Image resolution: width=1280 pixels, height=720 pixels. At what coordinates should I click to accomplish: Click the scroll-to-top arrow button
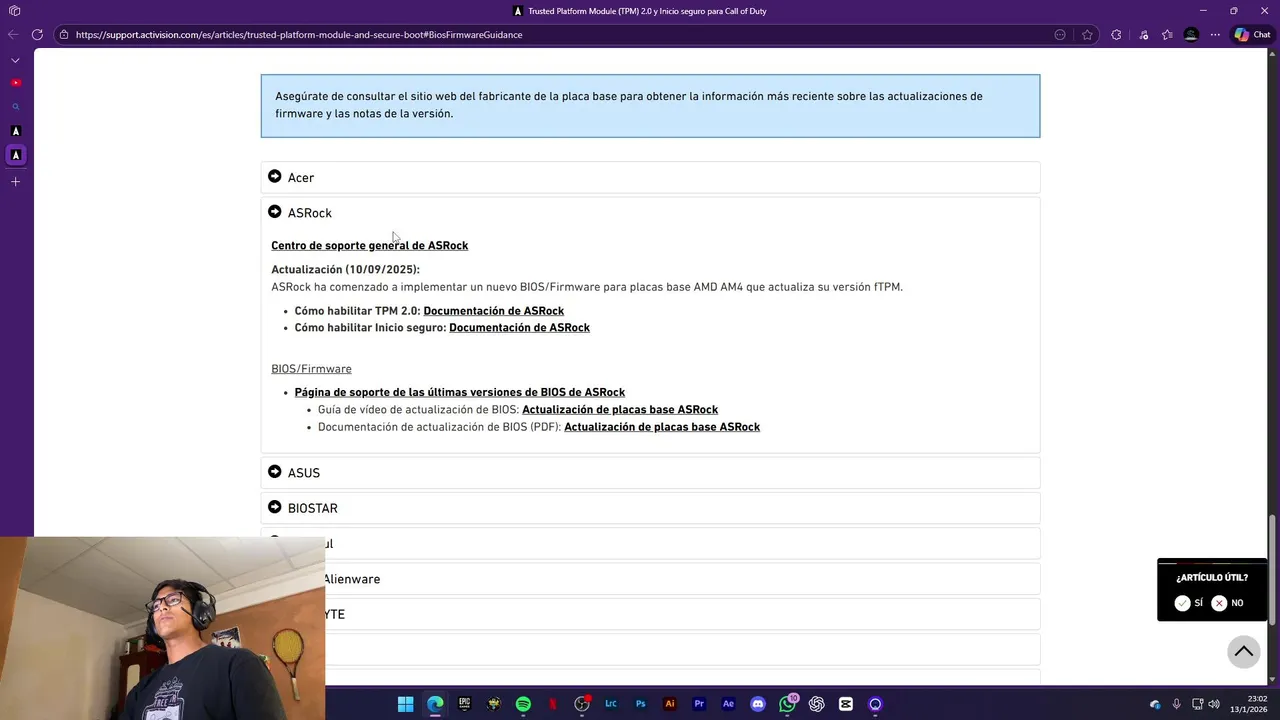pyautogui.click(x=1244, y=652)
